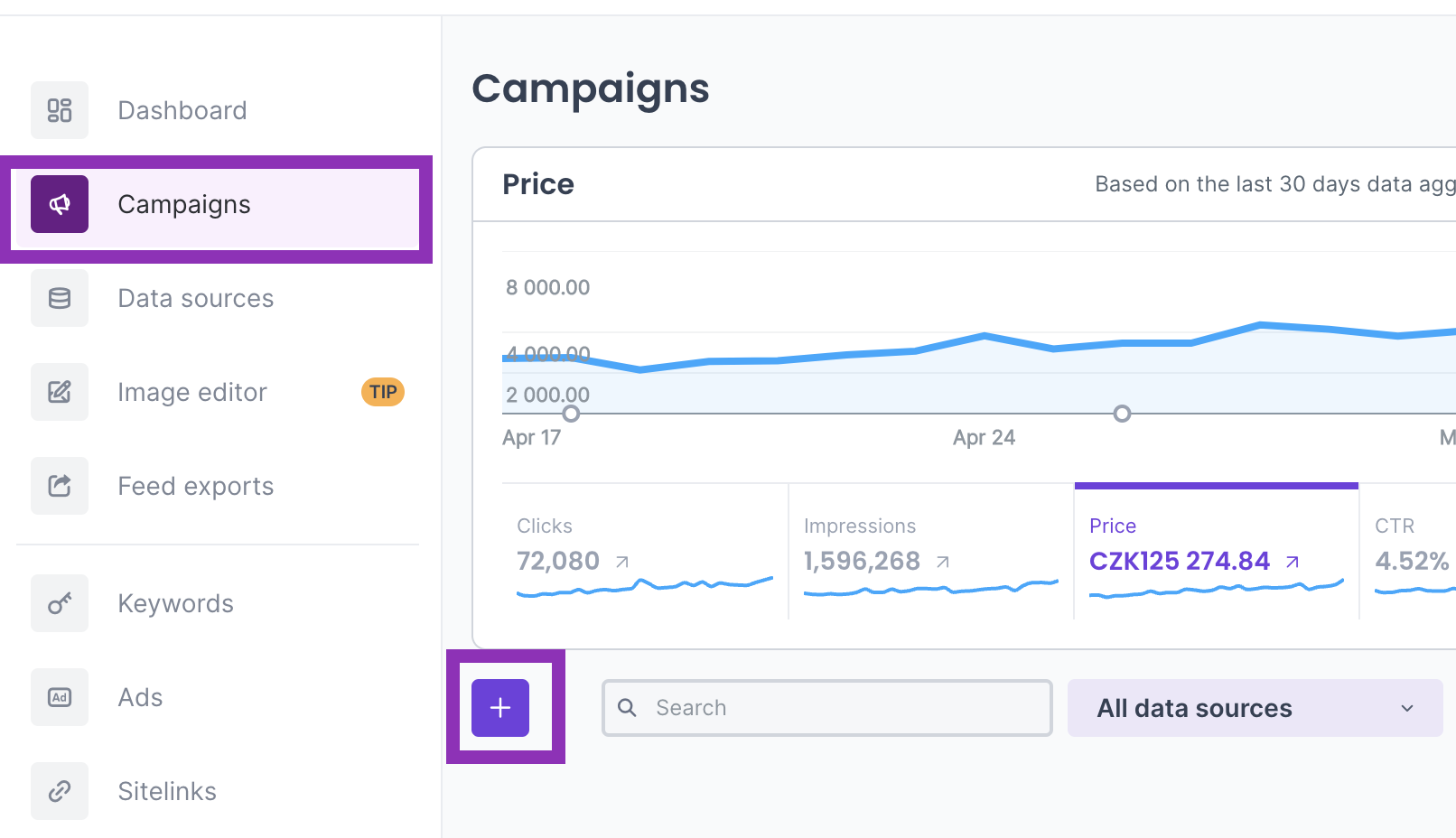Click the Image editor pencil icon

coord(60,392)
